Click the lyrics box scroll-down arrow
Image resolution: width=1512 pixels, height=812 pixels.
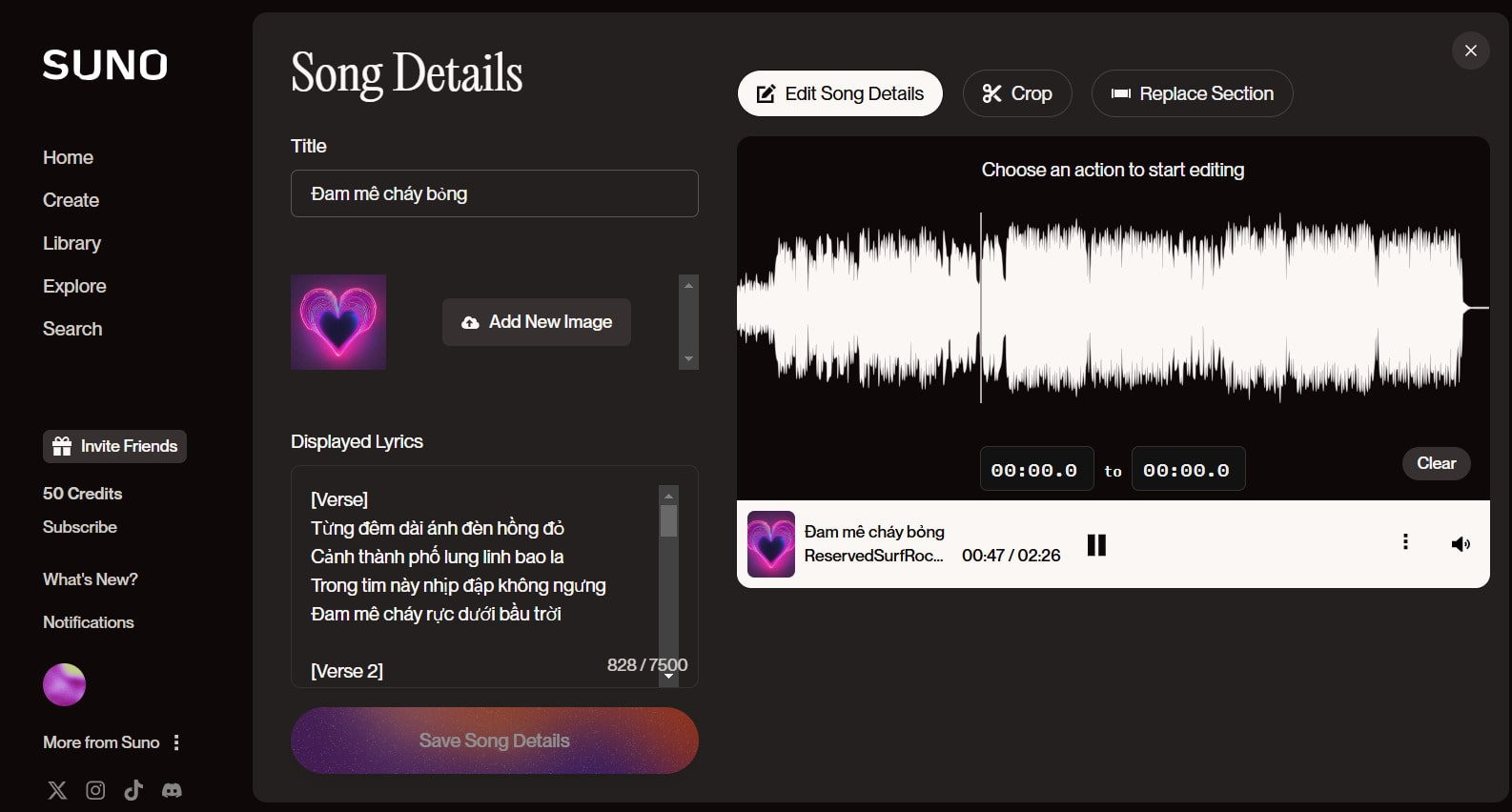[669, 676]
